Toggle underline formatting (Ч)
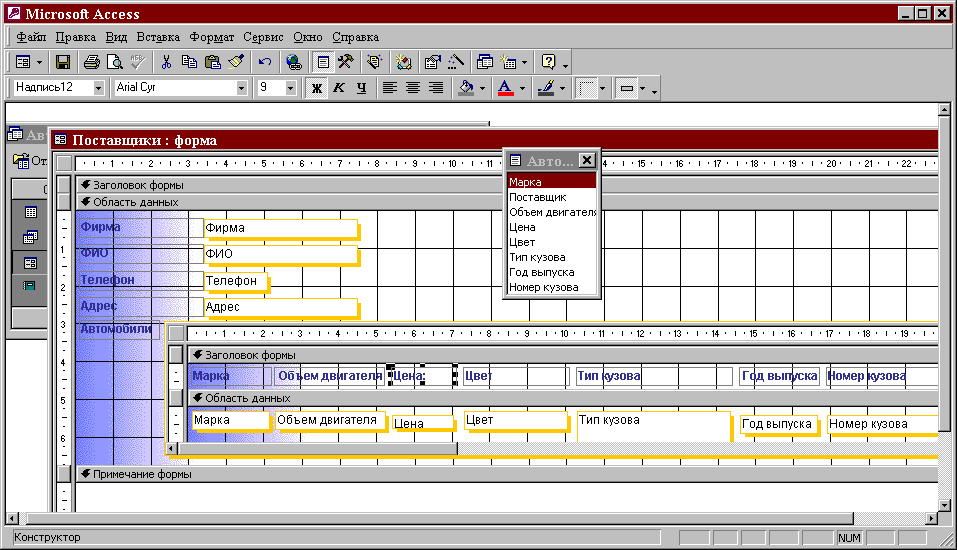 [361, 88]
